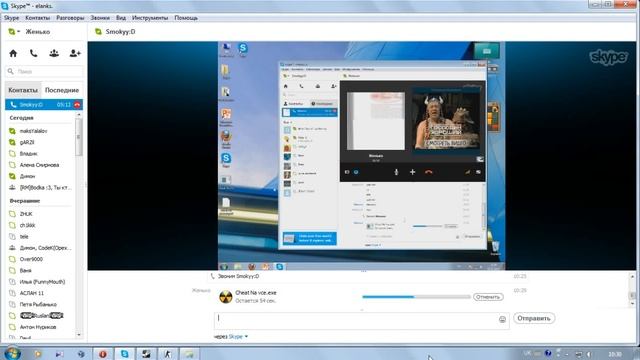Open the Windows Start orb

(11, 353)
